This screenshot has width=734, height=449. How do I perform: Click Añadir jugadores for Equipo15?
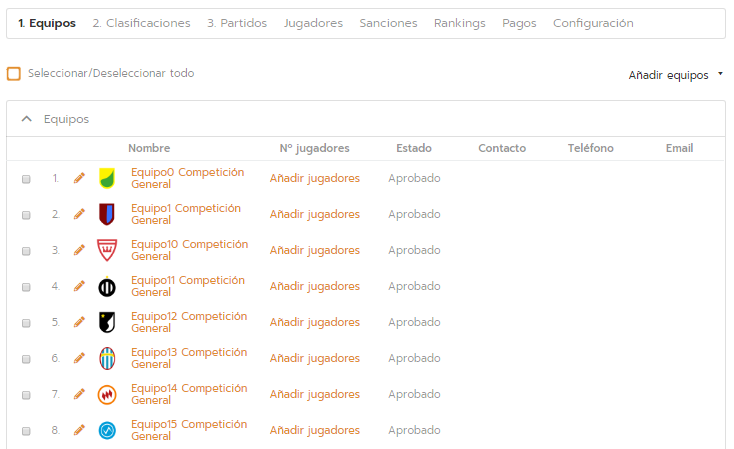coord(315,430)
